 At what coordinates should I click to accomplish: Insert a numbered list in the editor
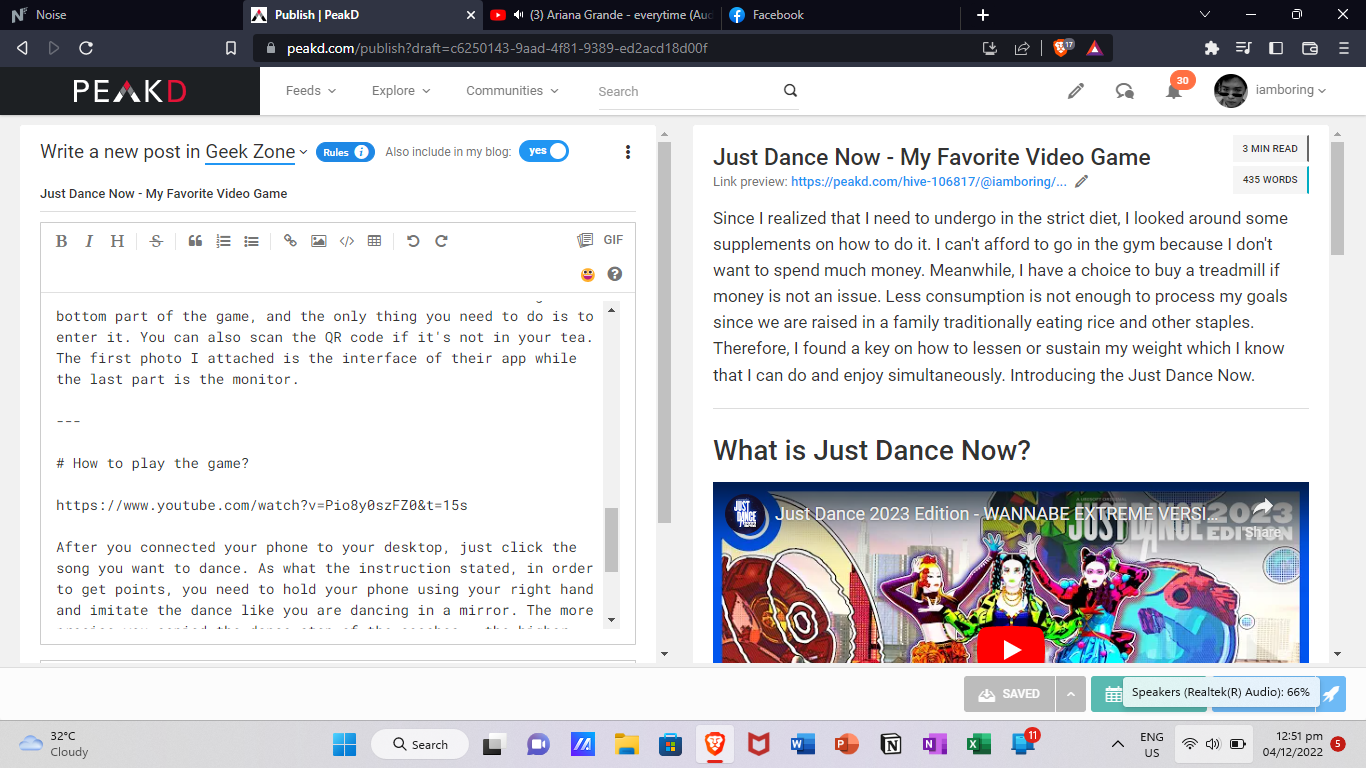click(x=223, y=241)
